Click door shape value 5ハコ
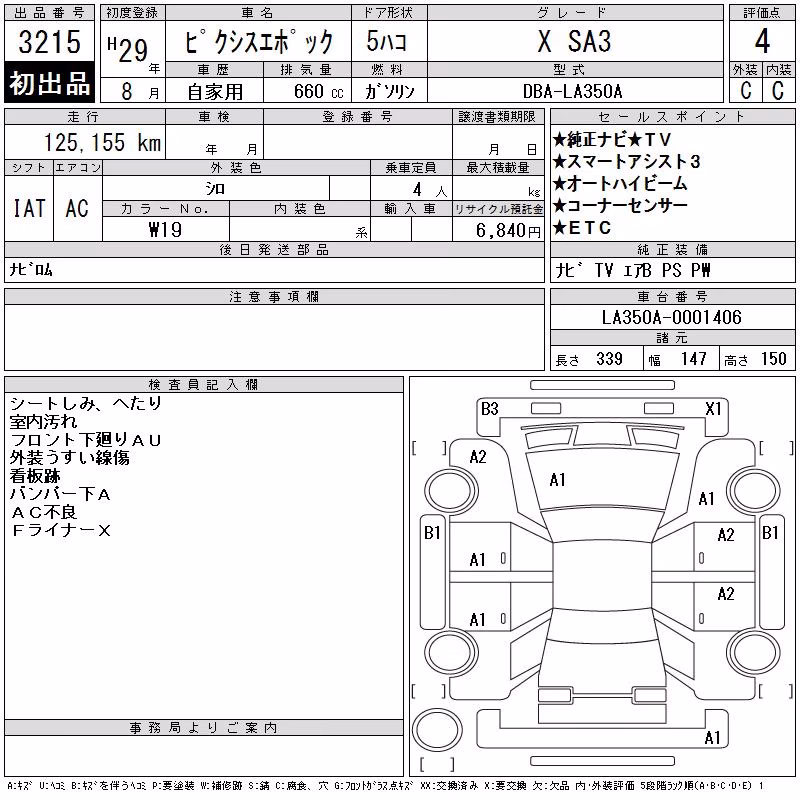Image resolution: width=800 pixels, height=800 pixels. tap(386, 41)
